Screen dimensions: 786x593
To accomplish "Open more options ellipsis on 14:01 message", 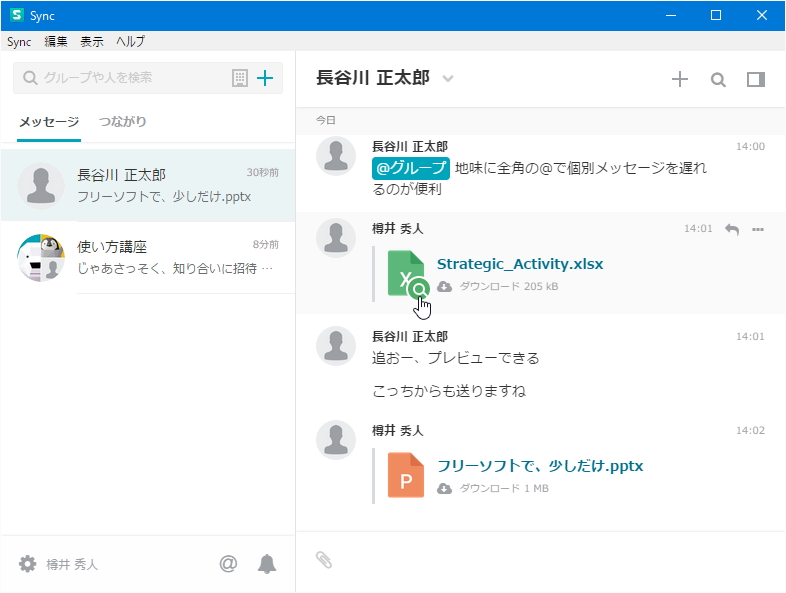I will (x=758, y=229).
